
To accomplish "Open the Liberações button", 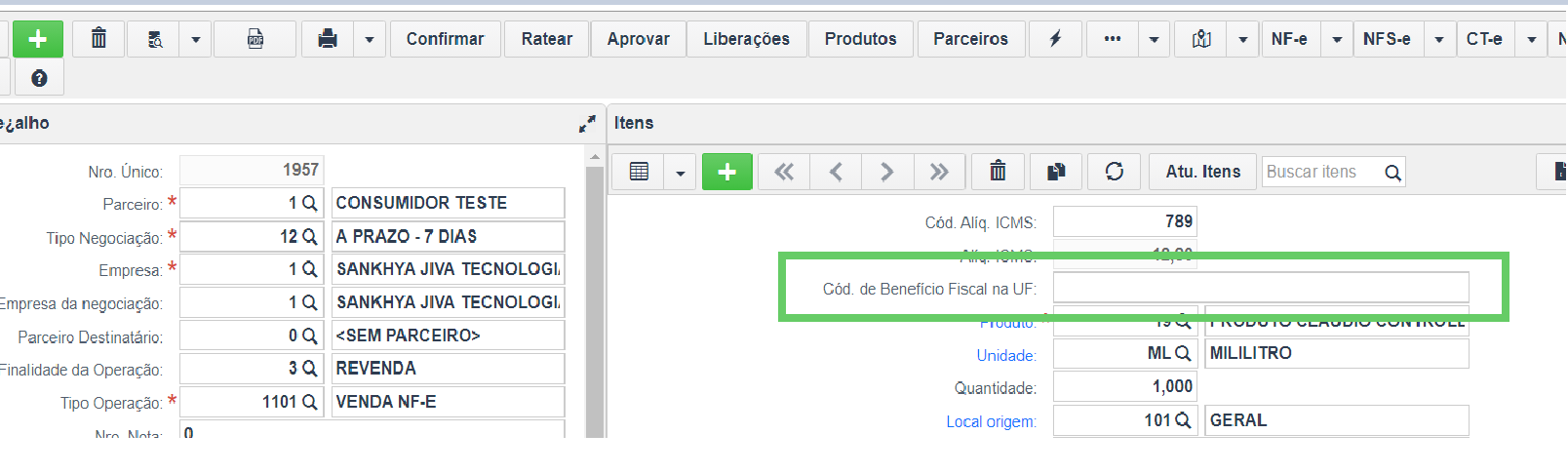I will click(747, 39).
